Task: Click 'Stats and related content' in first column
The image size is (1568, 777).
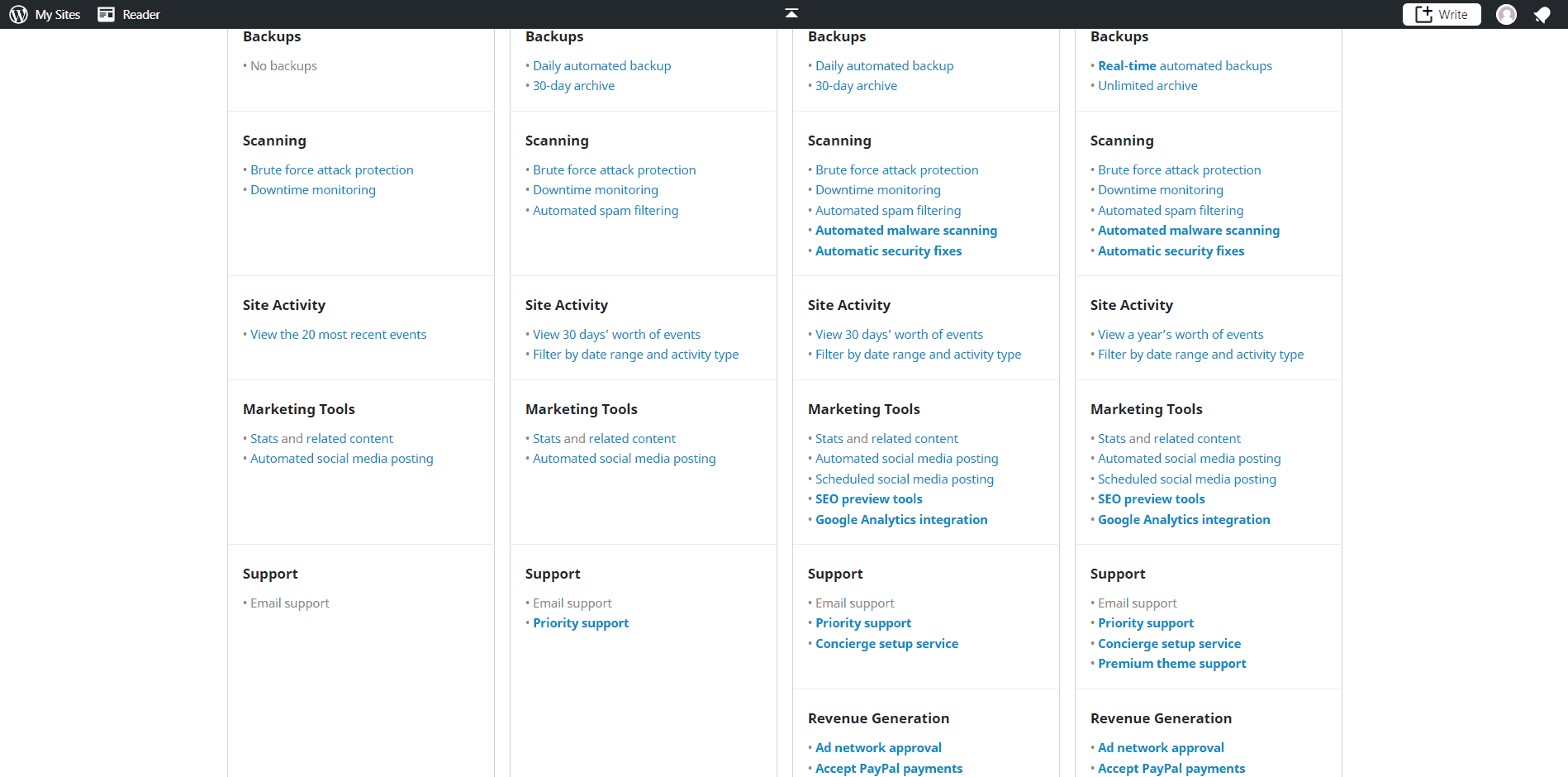Action: pyautogui.click(x=321, y=439)
